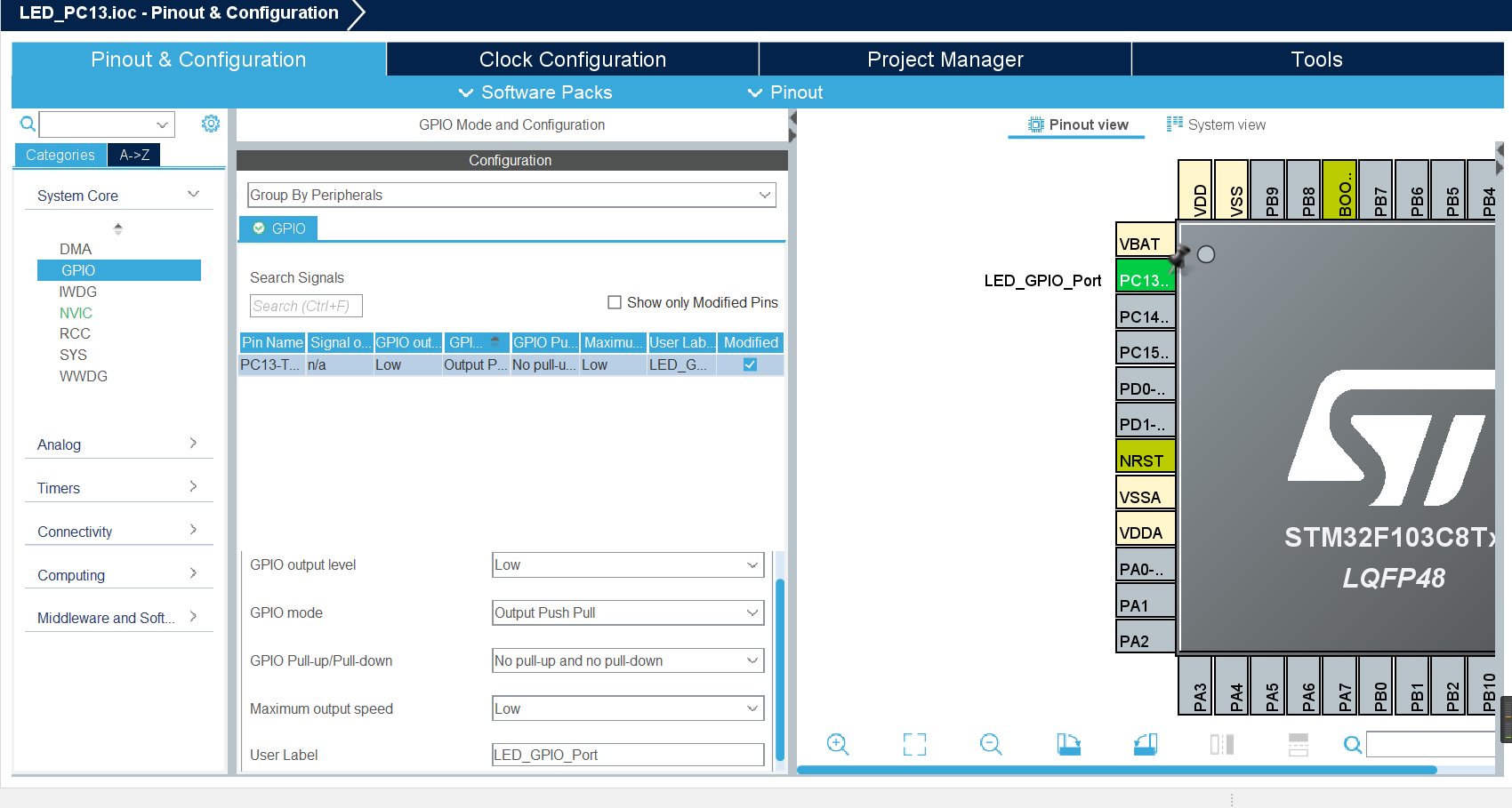This screenshot has height=808, width=1512.
Task: Select IWDG under System Core
Action: [78, 292]
